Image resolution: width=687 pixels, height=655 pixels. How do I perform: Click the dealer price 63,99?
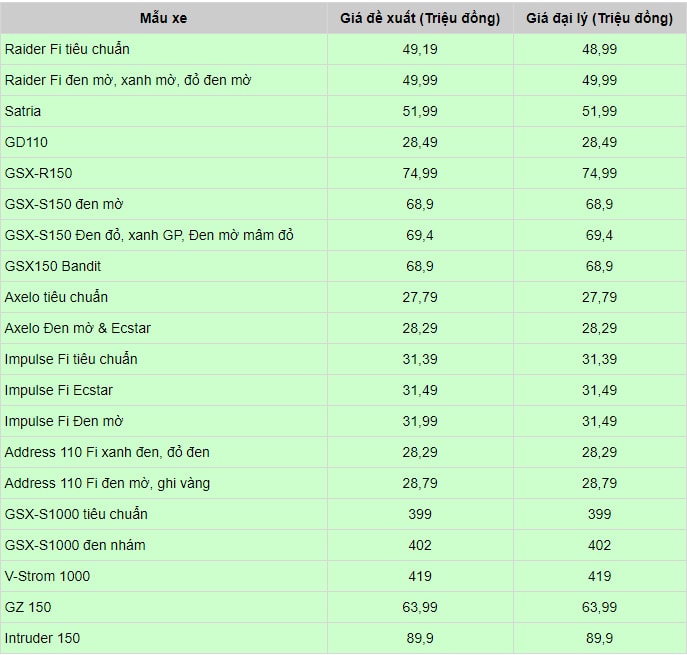(x=599, y=607)
